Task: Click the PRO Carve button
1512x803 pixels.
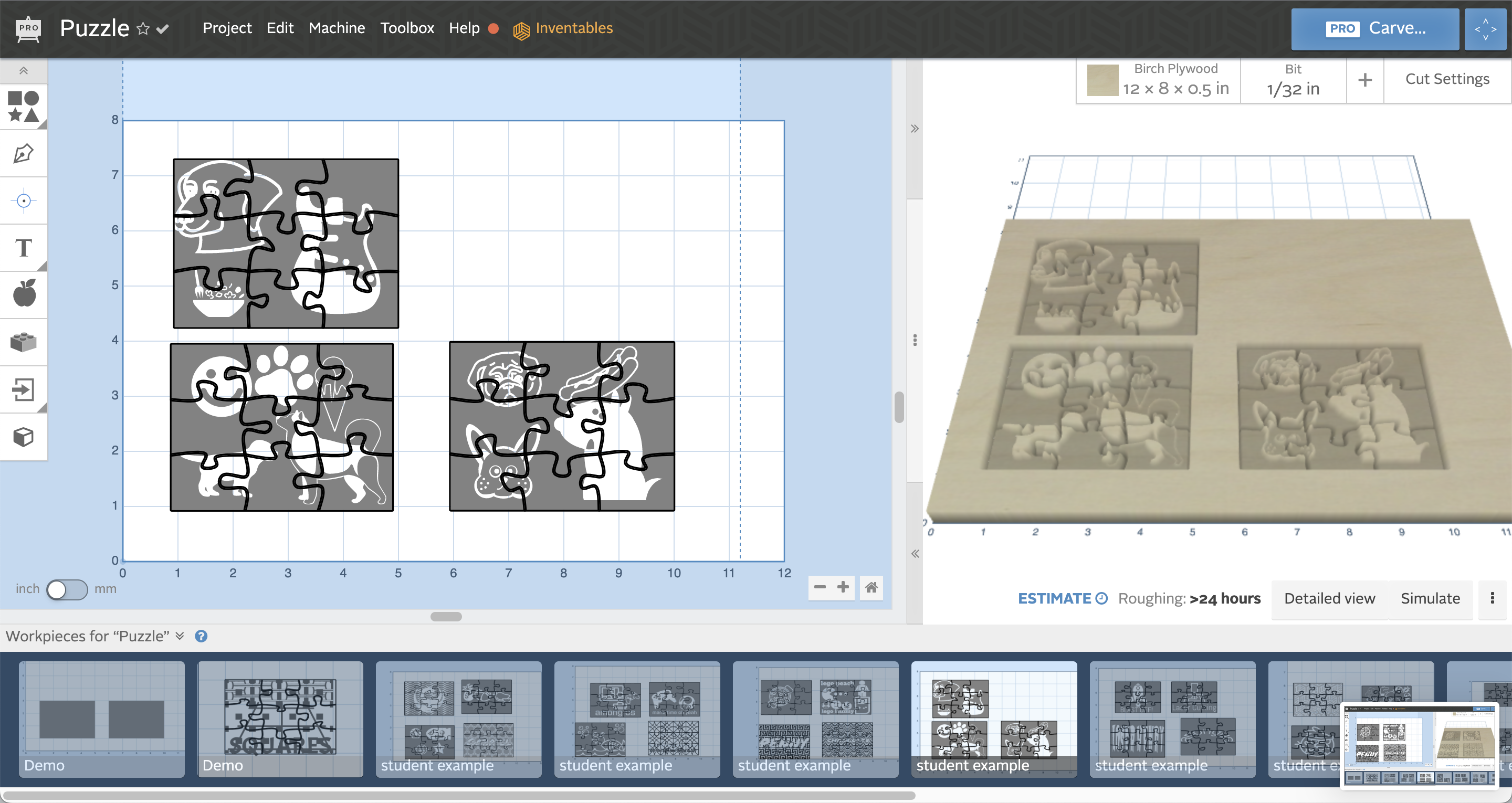Action: (x=1374, y=29)
